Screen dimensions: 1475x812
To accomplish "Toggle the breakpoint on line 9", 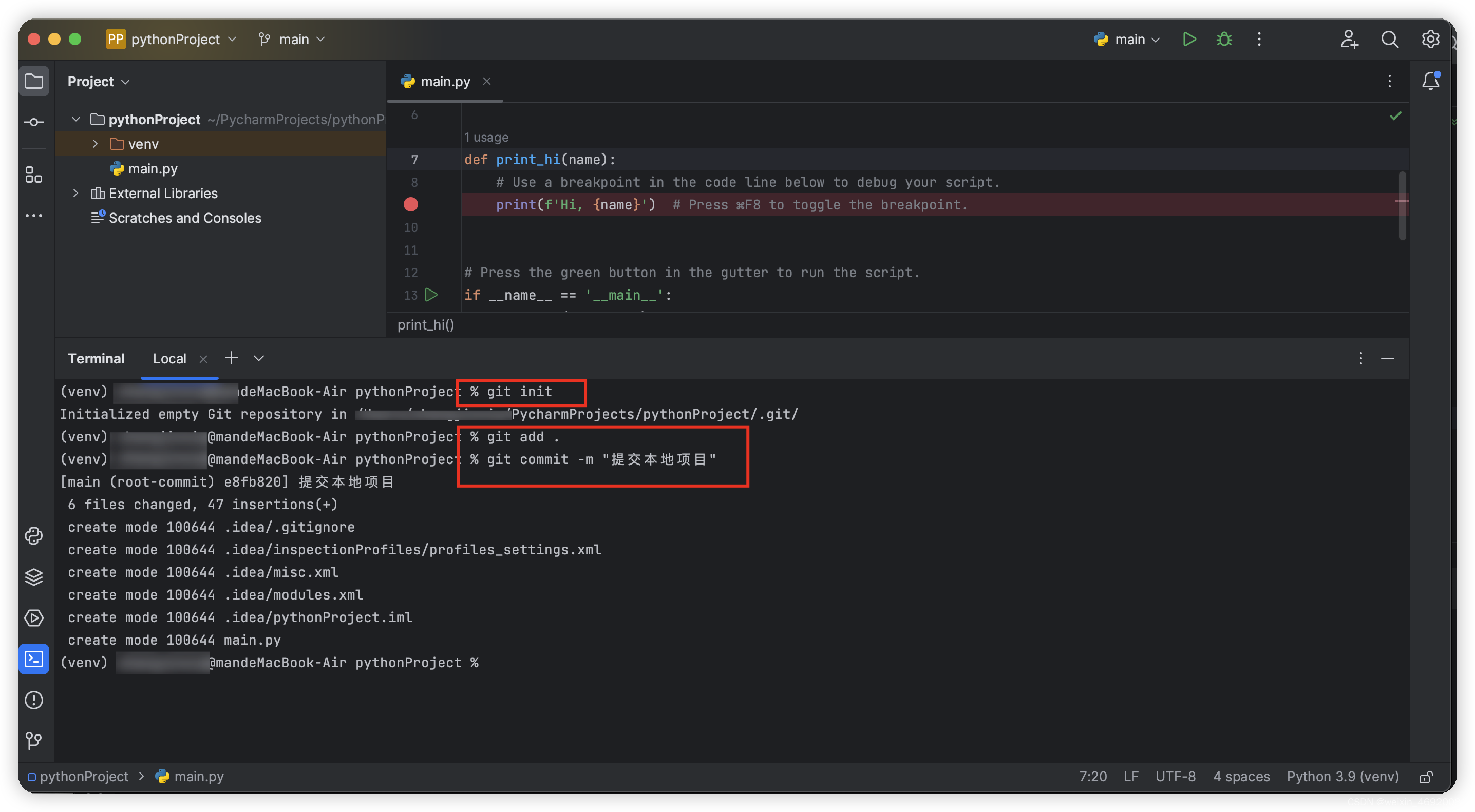I will (x=410, y=204).
